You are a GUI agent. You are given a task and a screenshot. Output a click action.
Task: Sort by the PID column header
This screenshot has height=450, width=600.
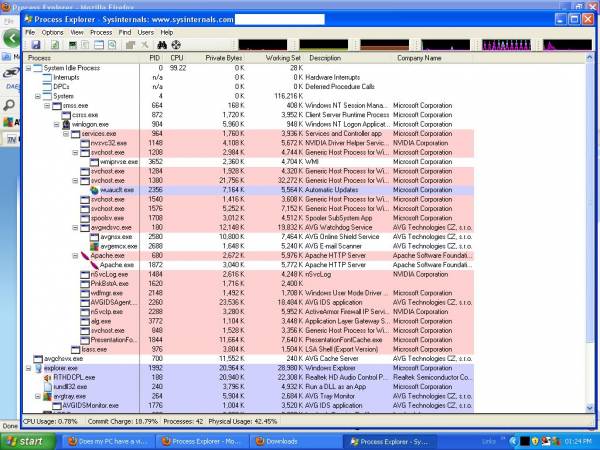(154, 58)
